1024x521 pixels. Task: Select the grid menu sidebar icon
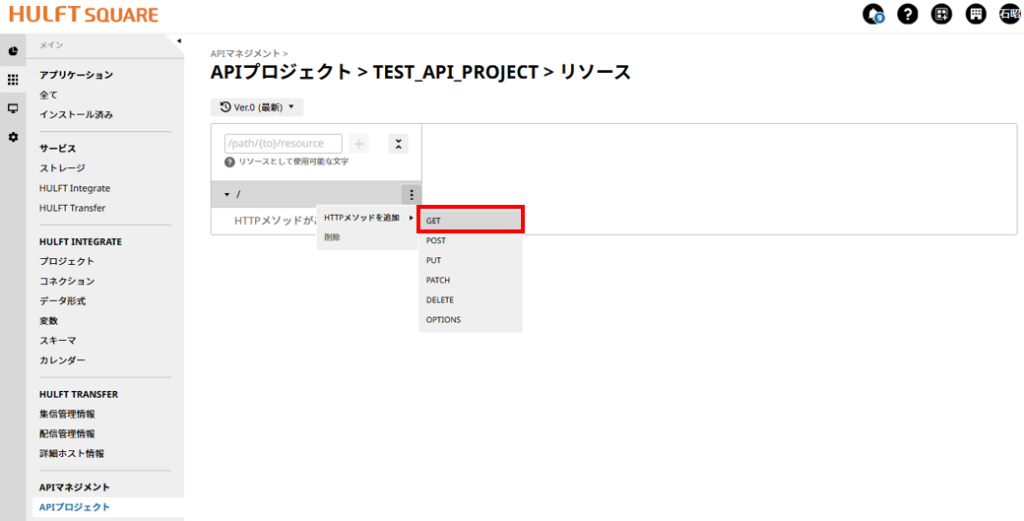(12, 80)
